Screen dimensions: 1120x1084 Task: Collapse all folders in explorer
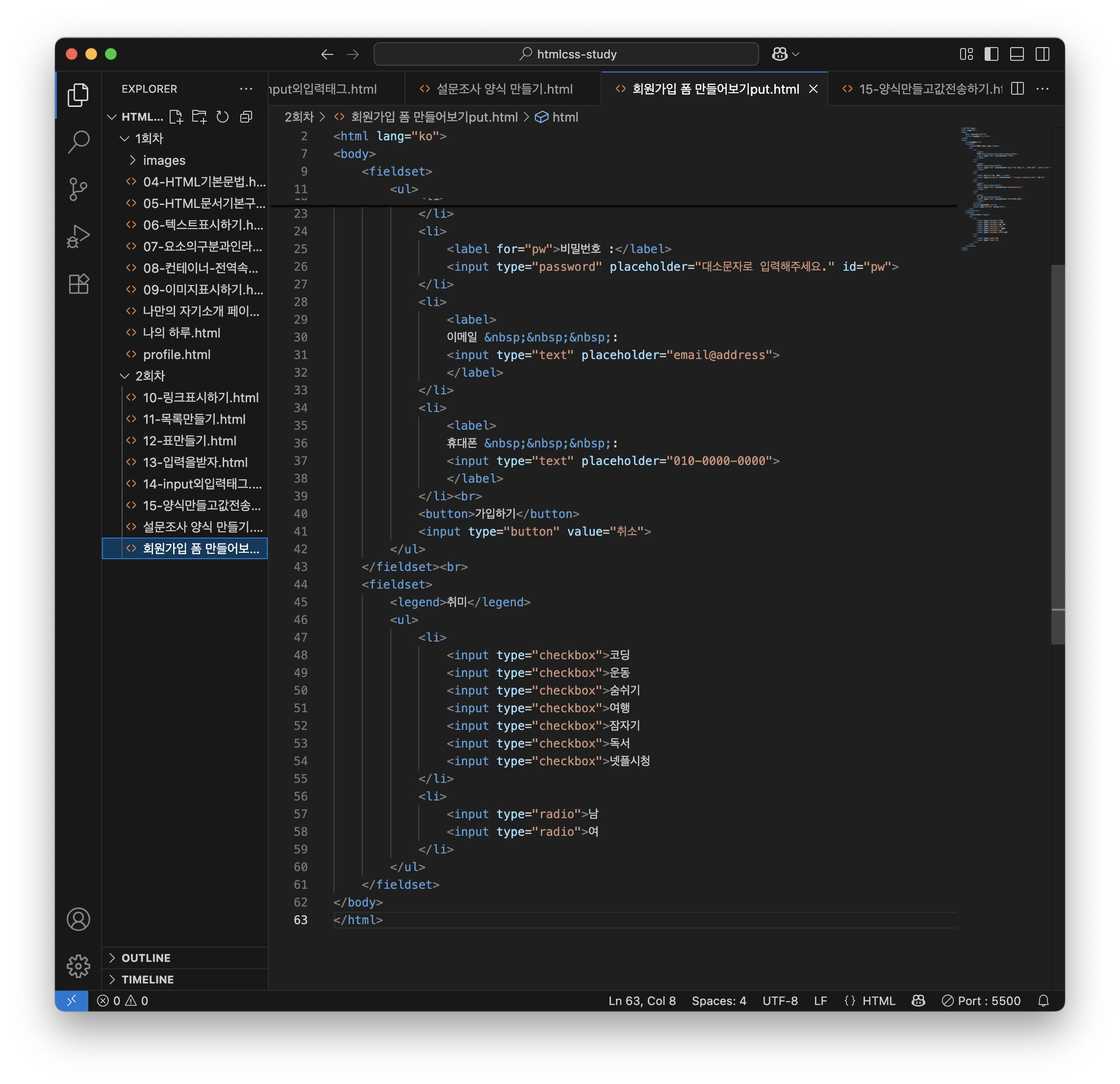pos(246,117)
